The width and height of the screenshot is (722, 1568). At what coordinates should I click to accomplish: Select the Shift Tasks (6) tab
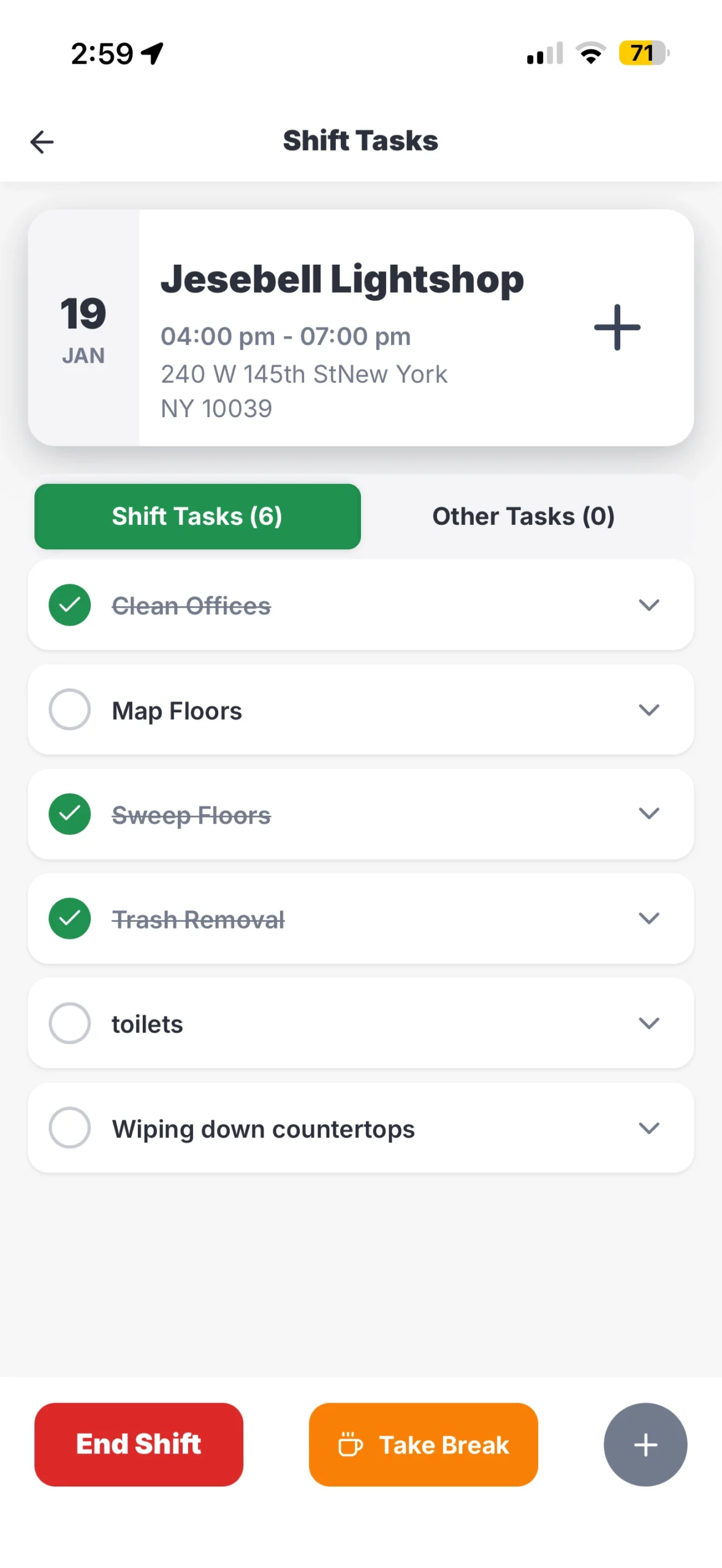[197, 516]
